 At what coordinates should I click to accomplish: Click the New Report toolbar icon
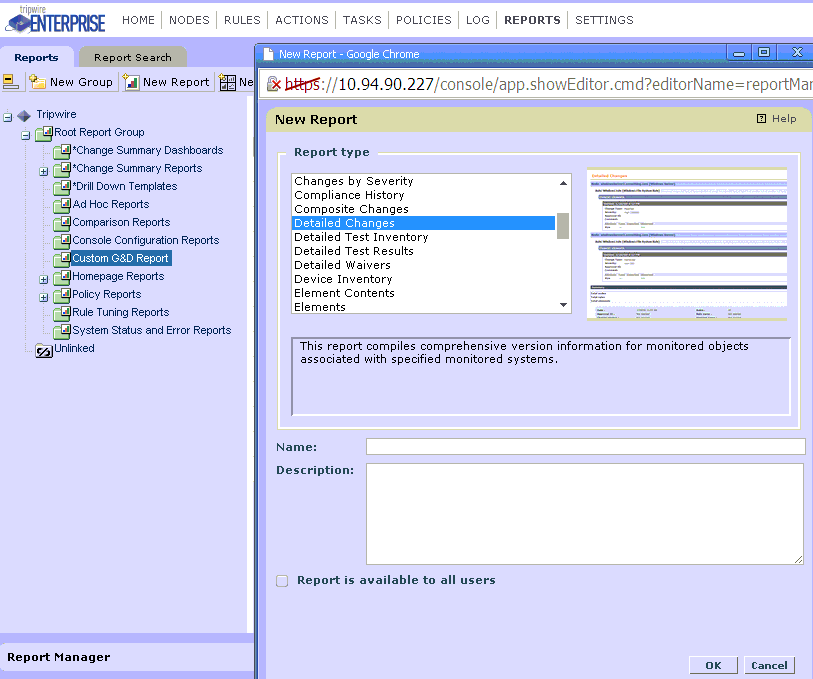pos(131,83)
